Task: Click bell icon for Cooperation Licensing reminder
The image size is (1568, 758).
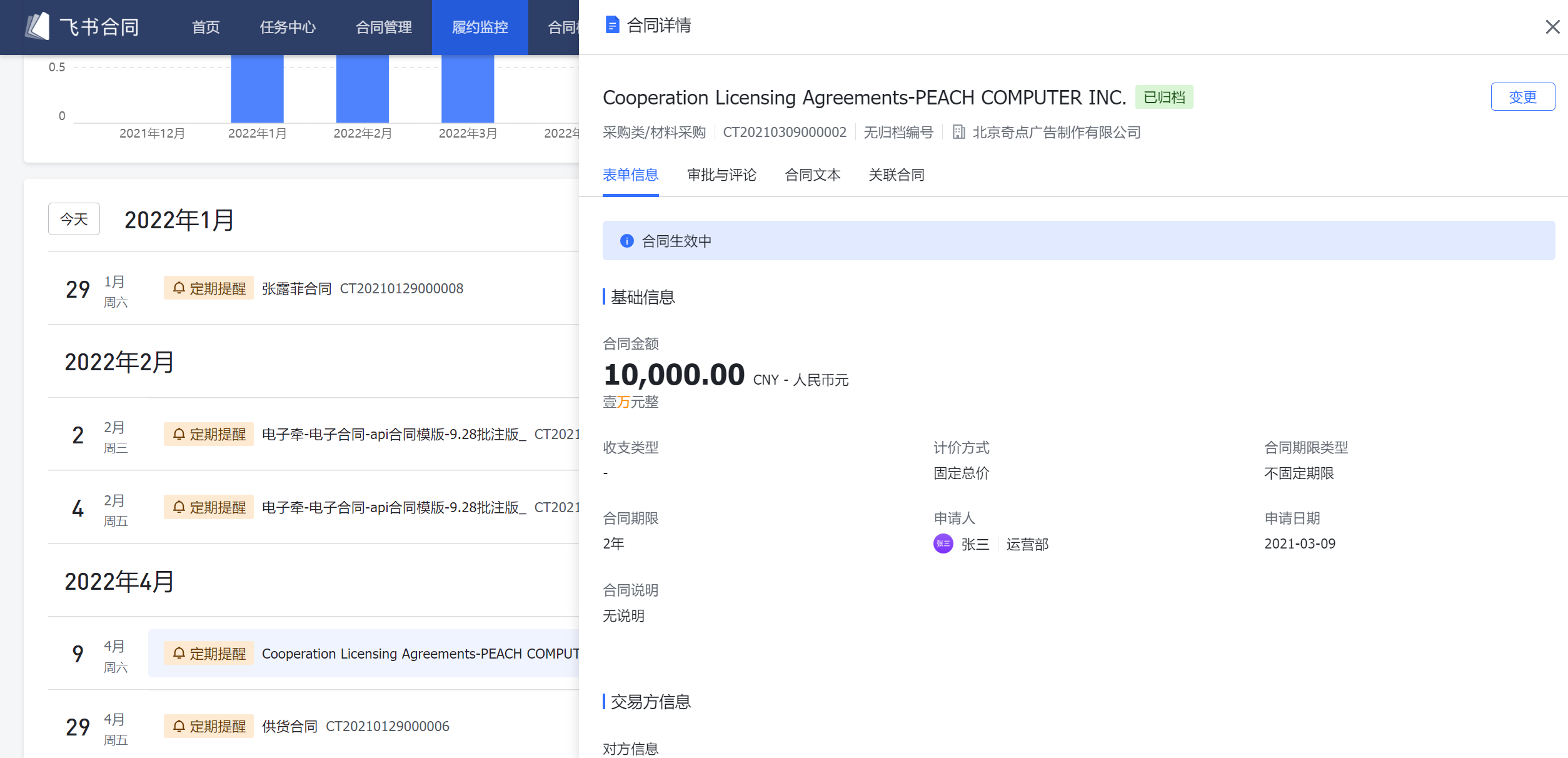Action: pos(179,653)
